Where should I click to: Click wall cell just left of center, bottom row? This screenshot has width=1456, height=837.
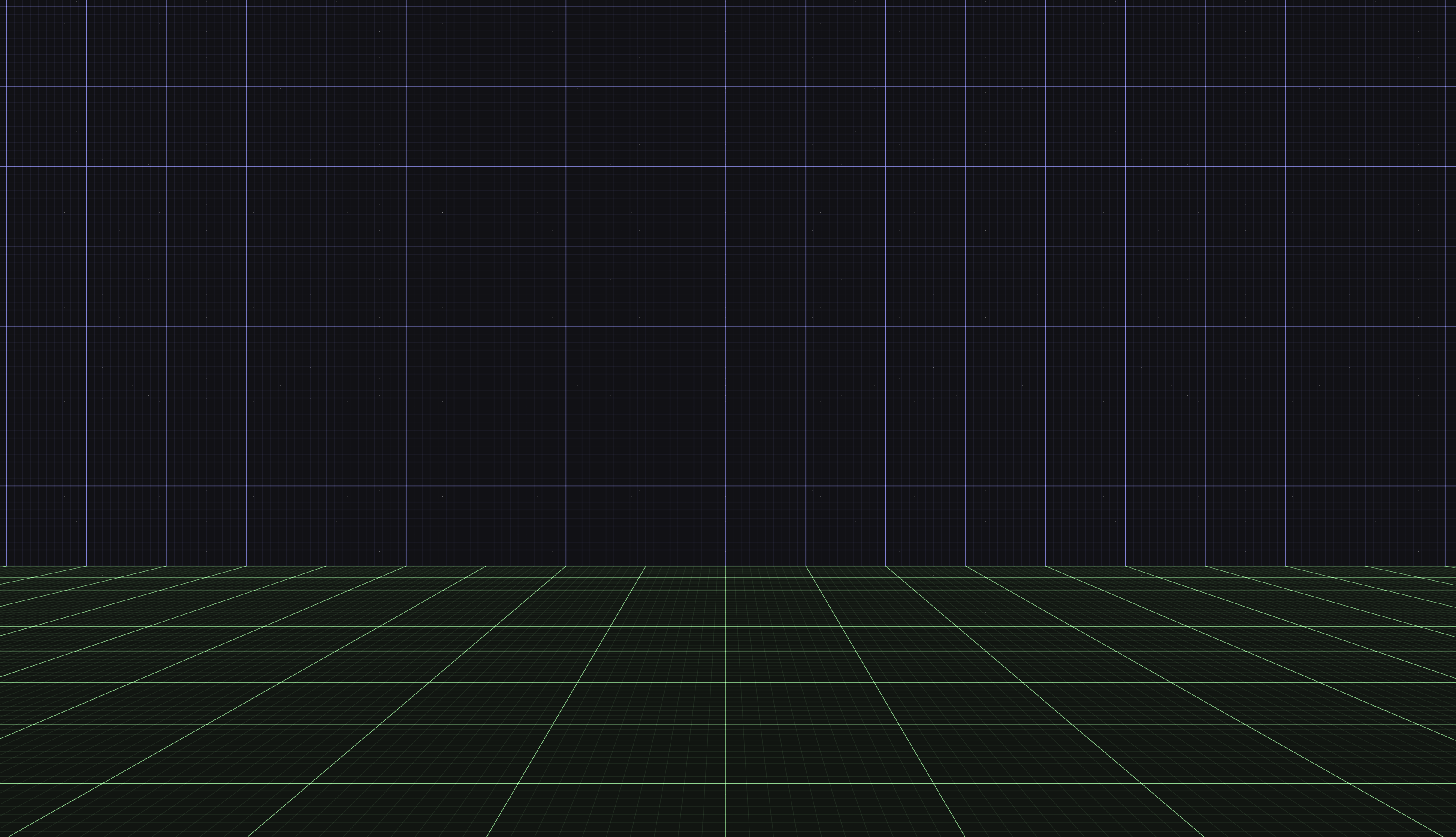coord(686,526)
